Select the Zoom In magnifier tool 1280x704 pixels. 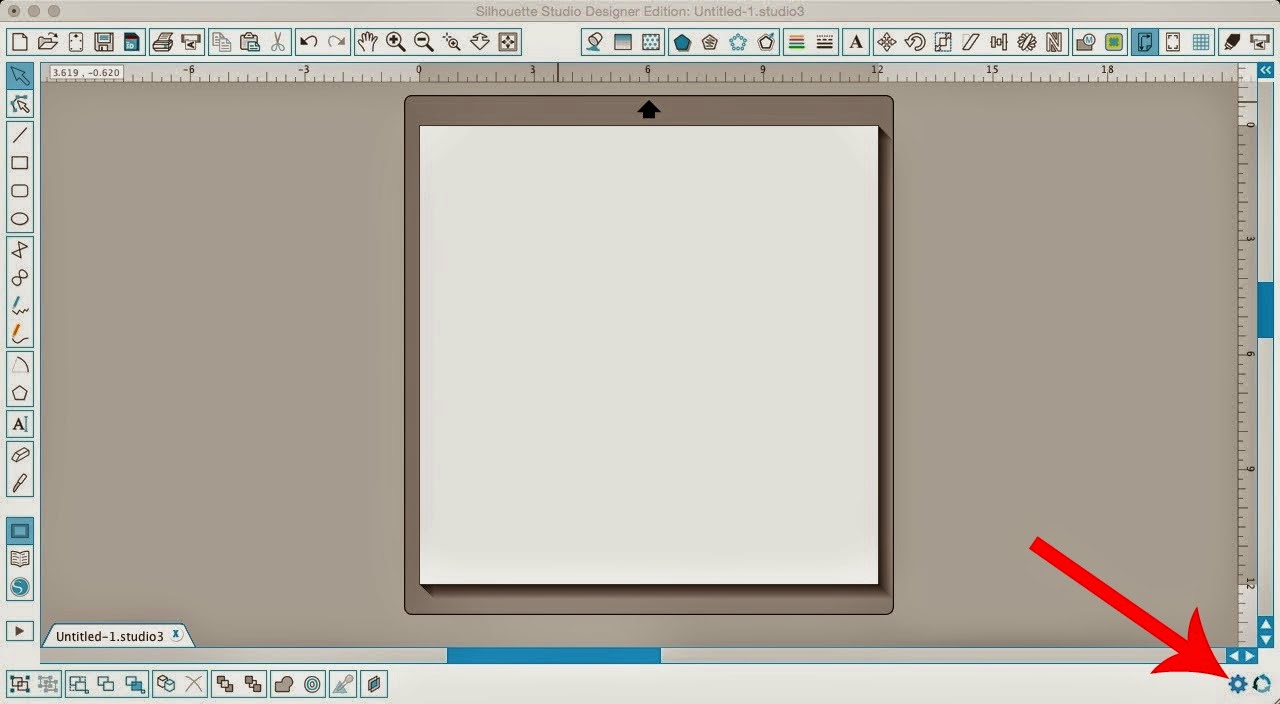pyautogui.click(x=395, y=41)
